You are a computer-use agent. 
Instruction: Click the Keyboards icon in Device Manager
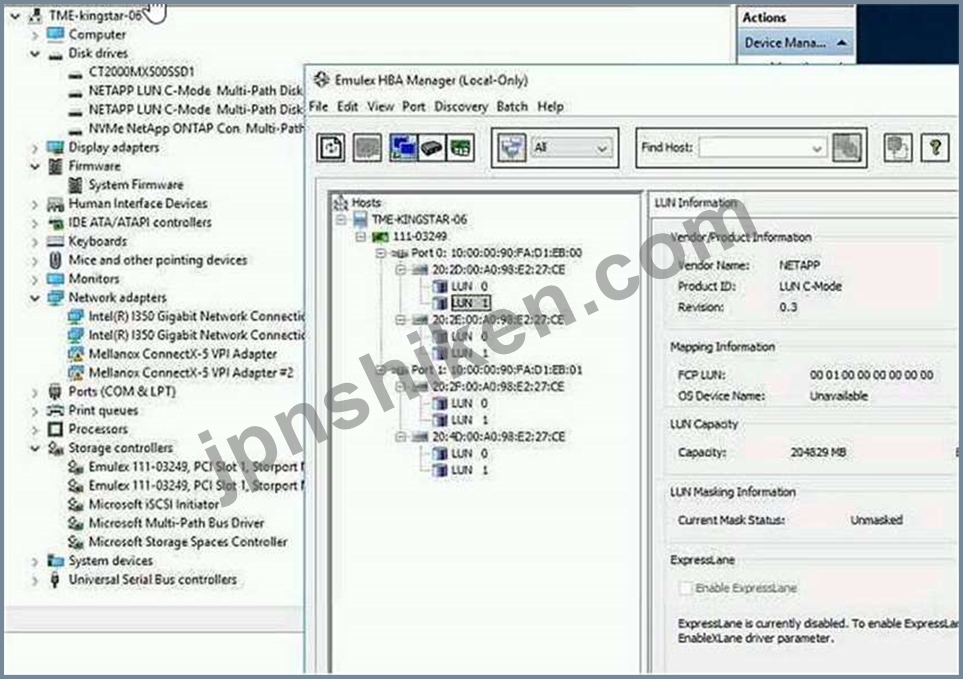click(x=55, y=241)
